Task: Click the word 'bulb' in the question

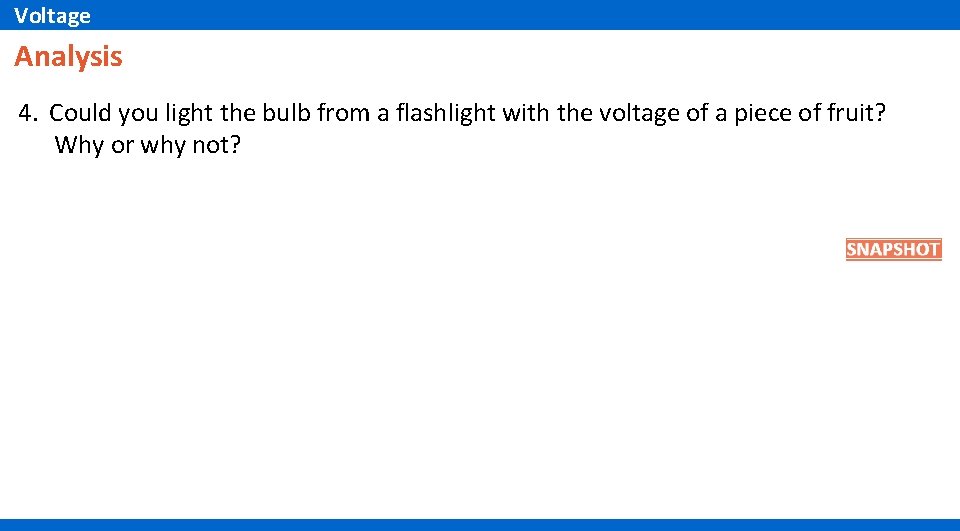Action: click(x=290, y=113)
